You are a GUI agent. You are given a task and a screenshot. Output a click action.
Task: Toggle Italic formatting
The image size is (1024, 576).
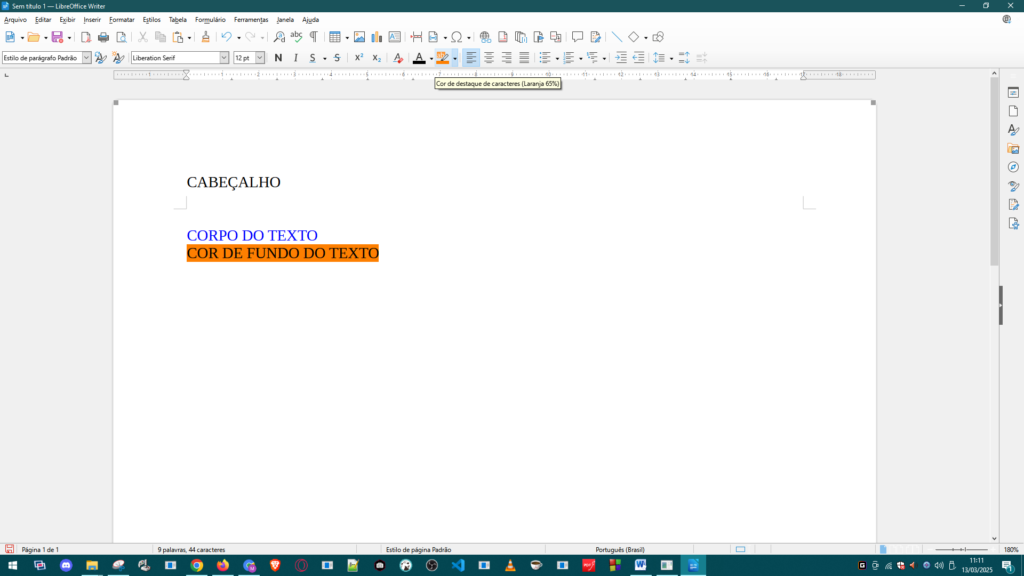click(x=295, y=58)
